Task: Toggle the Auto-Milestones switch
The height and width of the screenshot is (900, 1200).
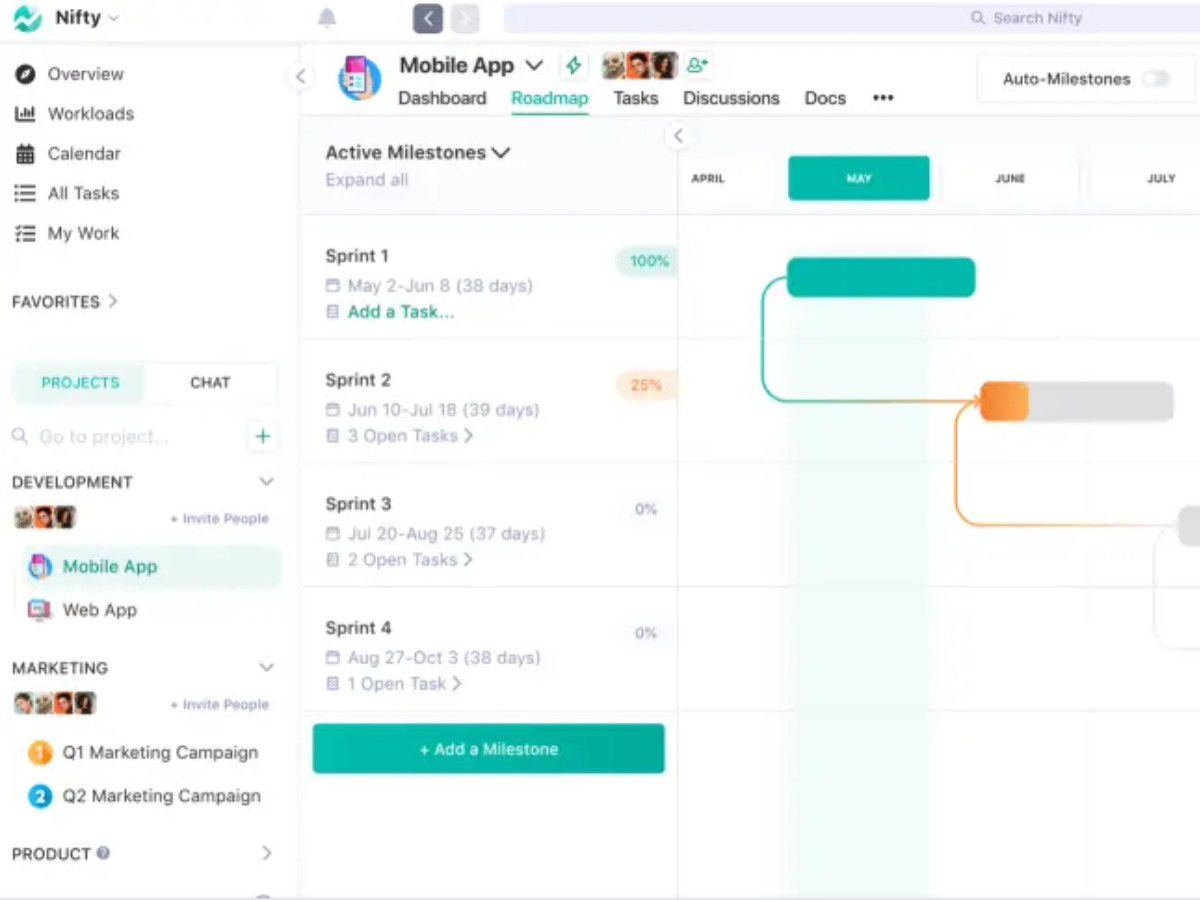Action: [x=1156, y=79]
